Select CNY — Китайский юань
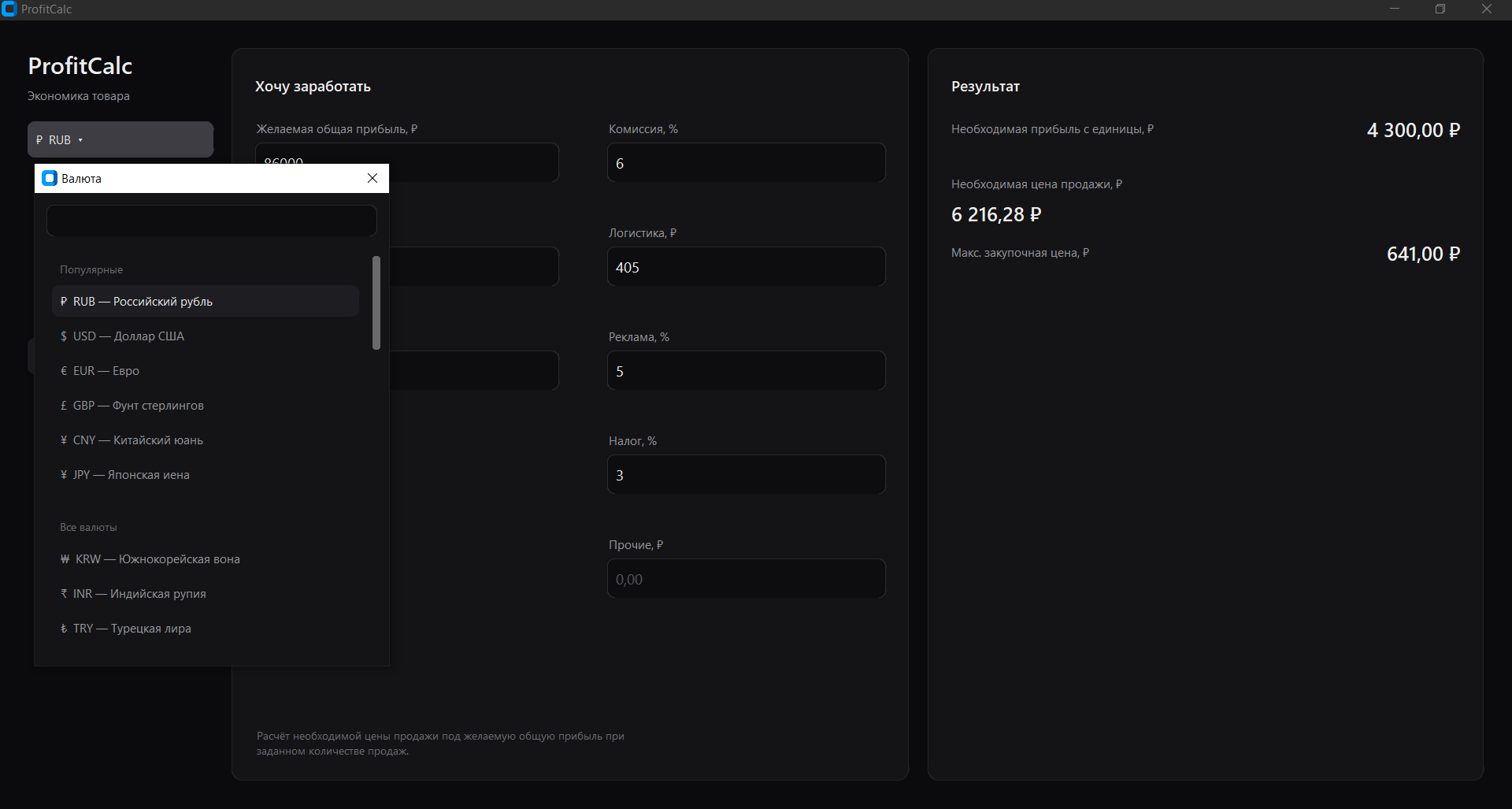Screen dimensions: 1512x809 206,440
